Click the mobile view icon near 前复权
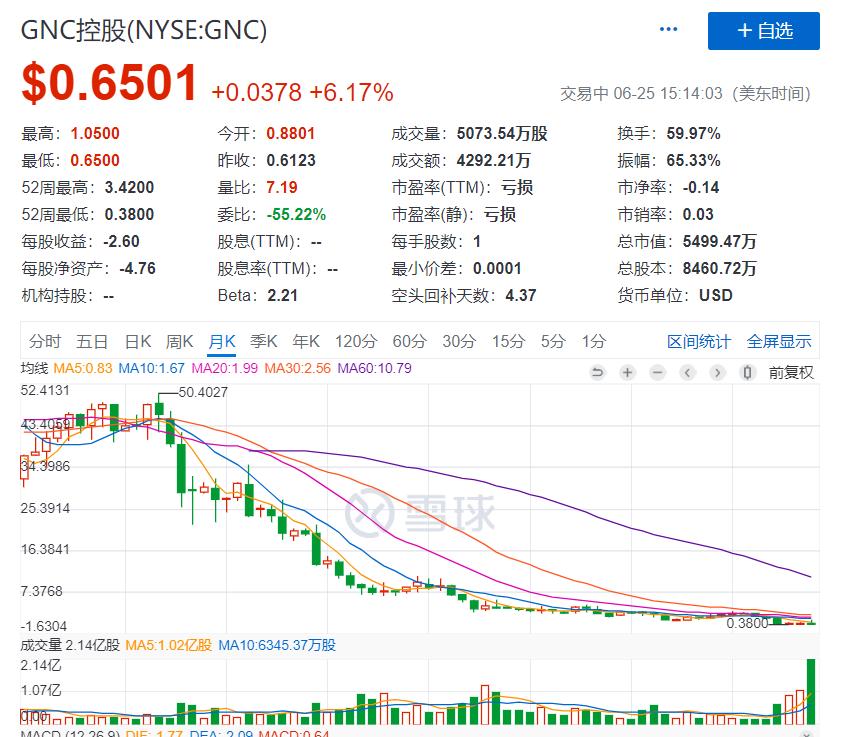The height and width of the screenshot is (737, 850). click(x=747, y=371)
